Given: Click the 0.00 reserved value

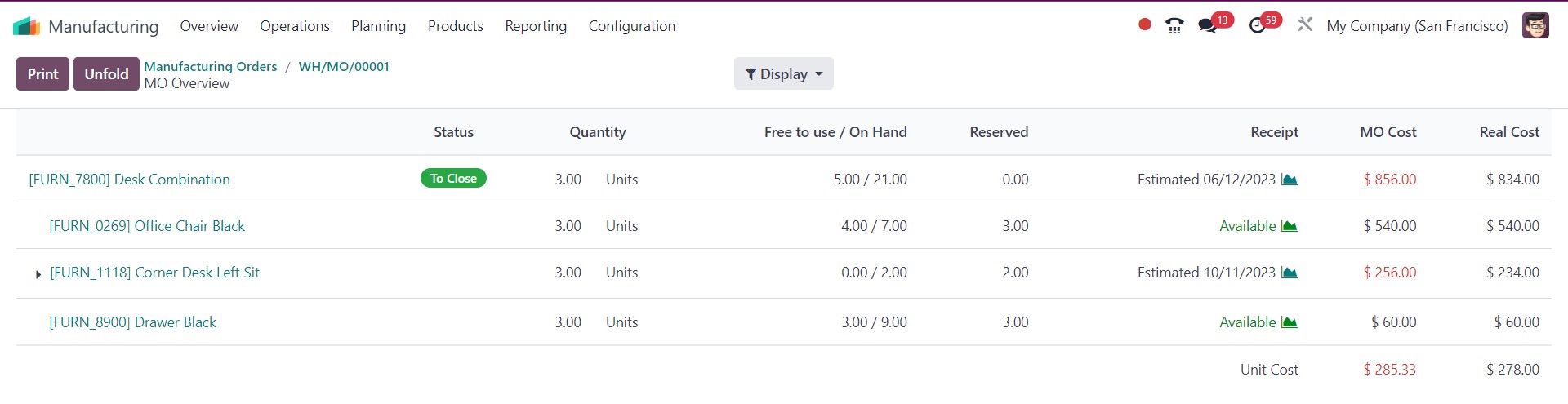Looking at the screenshot, I should tap(1015, 180).
